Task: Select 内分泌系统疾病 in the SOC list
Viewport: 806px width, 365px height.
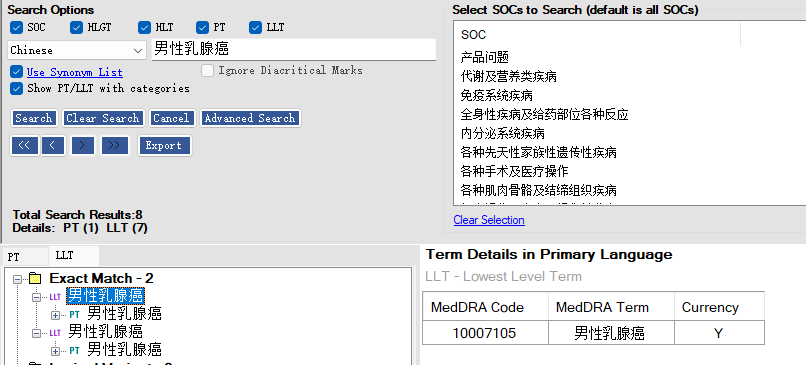Action: click(502, 134)
